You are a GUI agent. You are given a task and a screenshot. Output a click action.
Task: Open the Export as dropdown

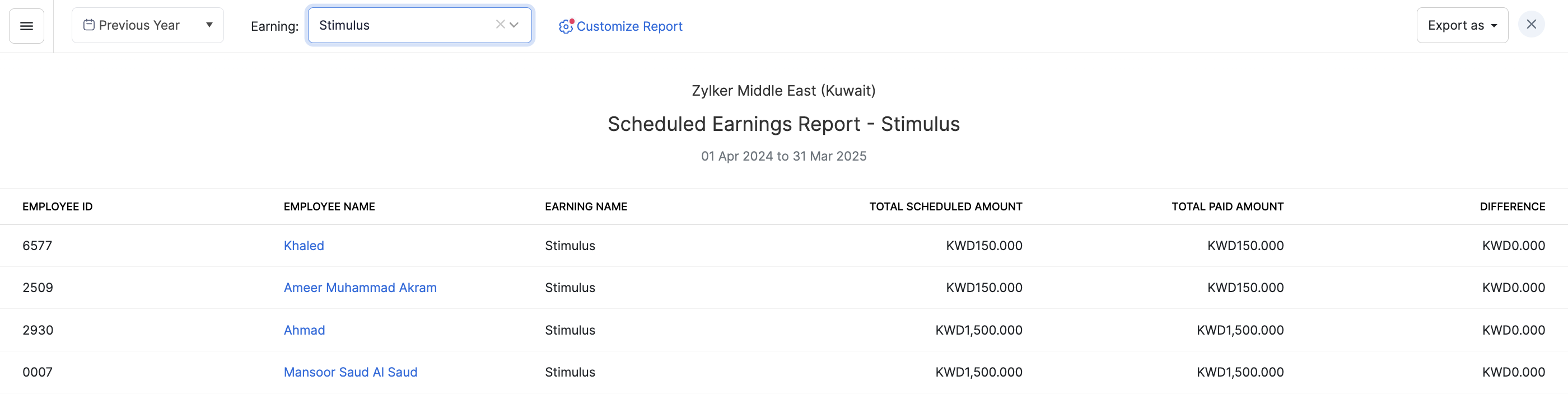pos(1462,25)
